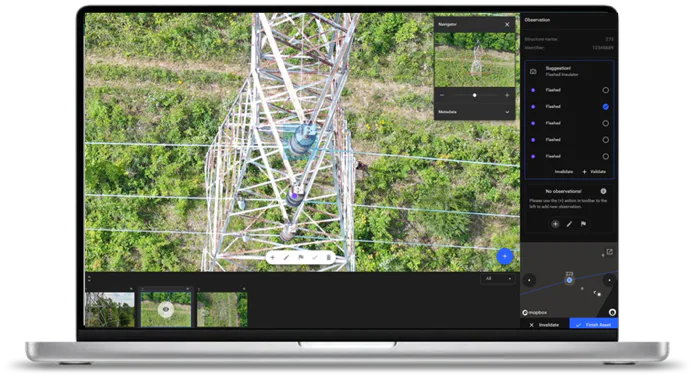Click the Navigator preview image
This screenshot has height=377, width=693.
tap(475, 60)
